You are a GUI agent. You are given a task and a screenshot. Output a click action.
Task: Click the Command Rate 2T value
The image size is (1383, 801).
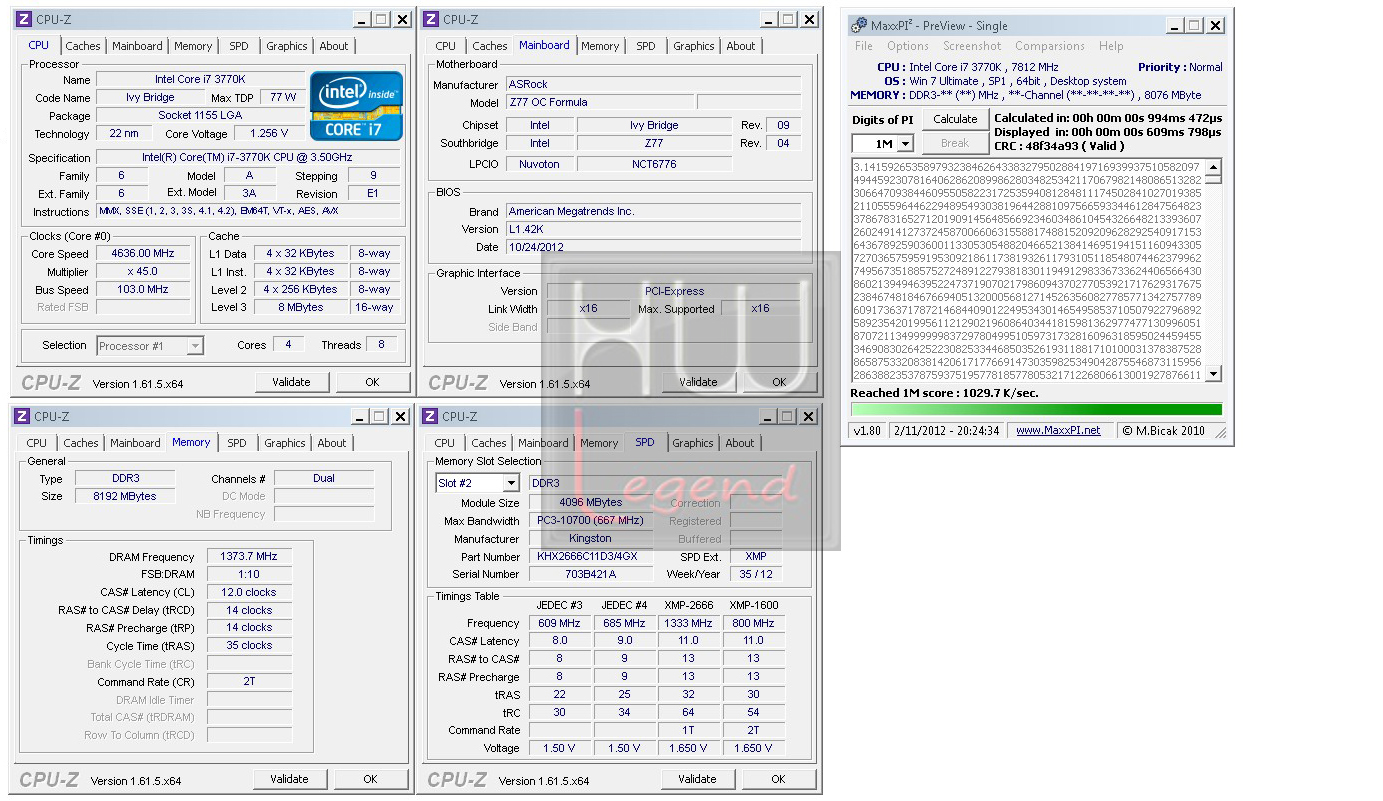[x=249, y=682]
